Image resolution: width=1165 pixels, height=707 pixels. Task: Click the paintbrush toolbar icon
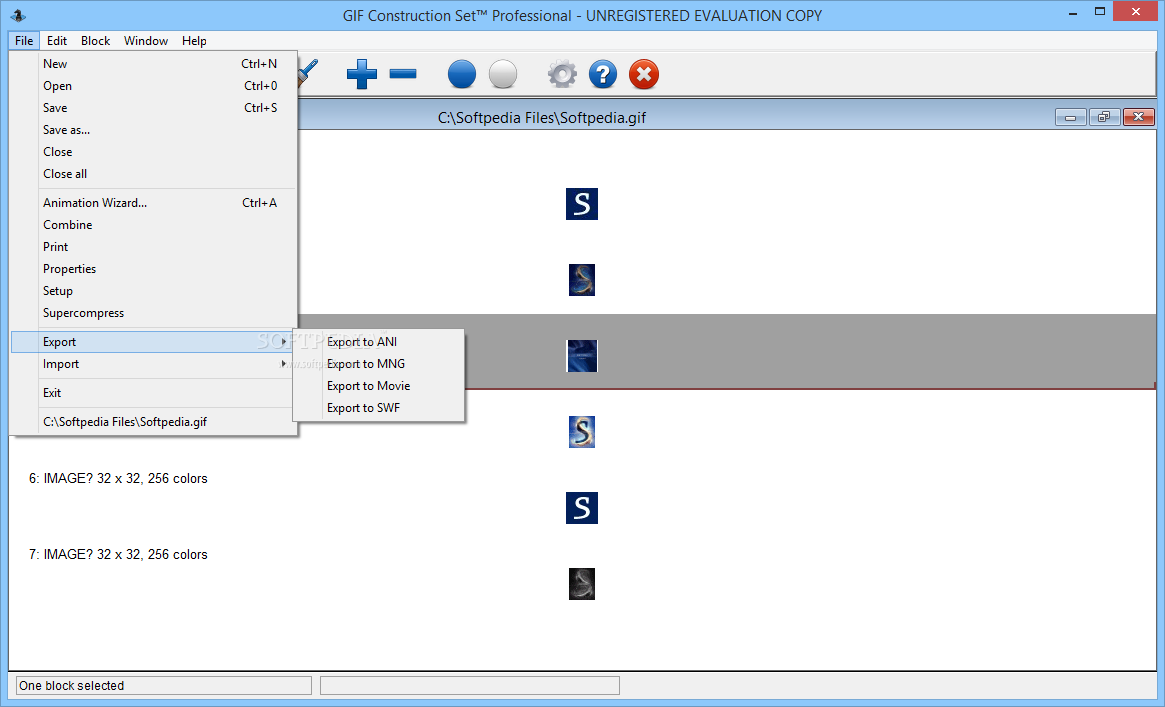coord(308,74)
